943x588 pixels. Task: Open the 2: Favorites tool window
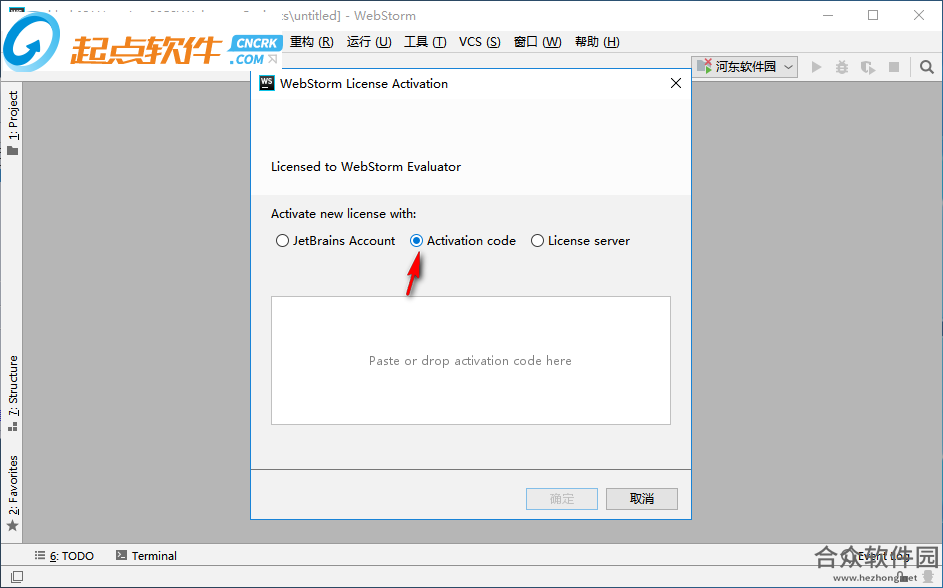tap(13, 494)
